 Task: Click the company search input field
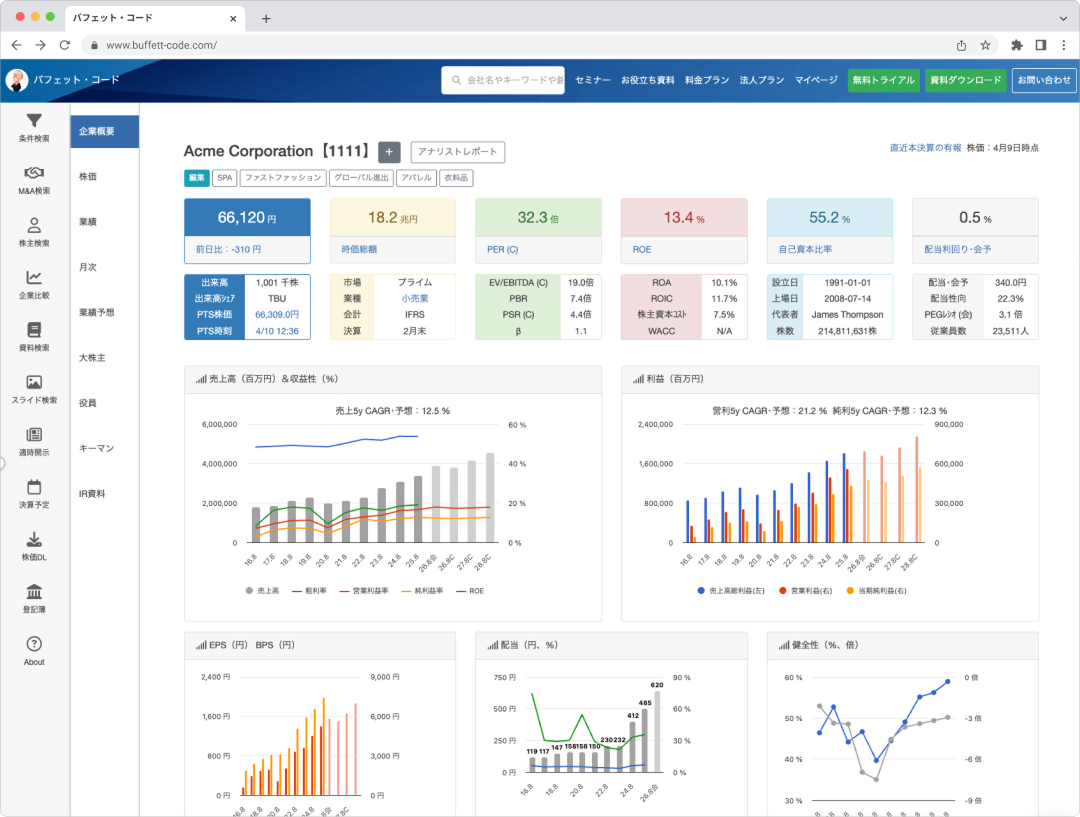[504, 80]
